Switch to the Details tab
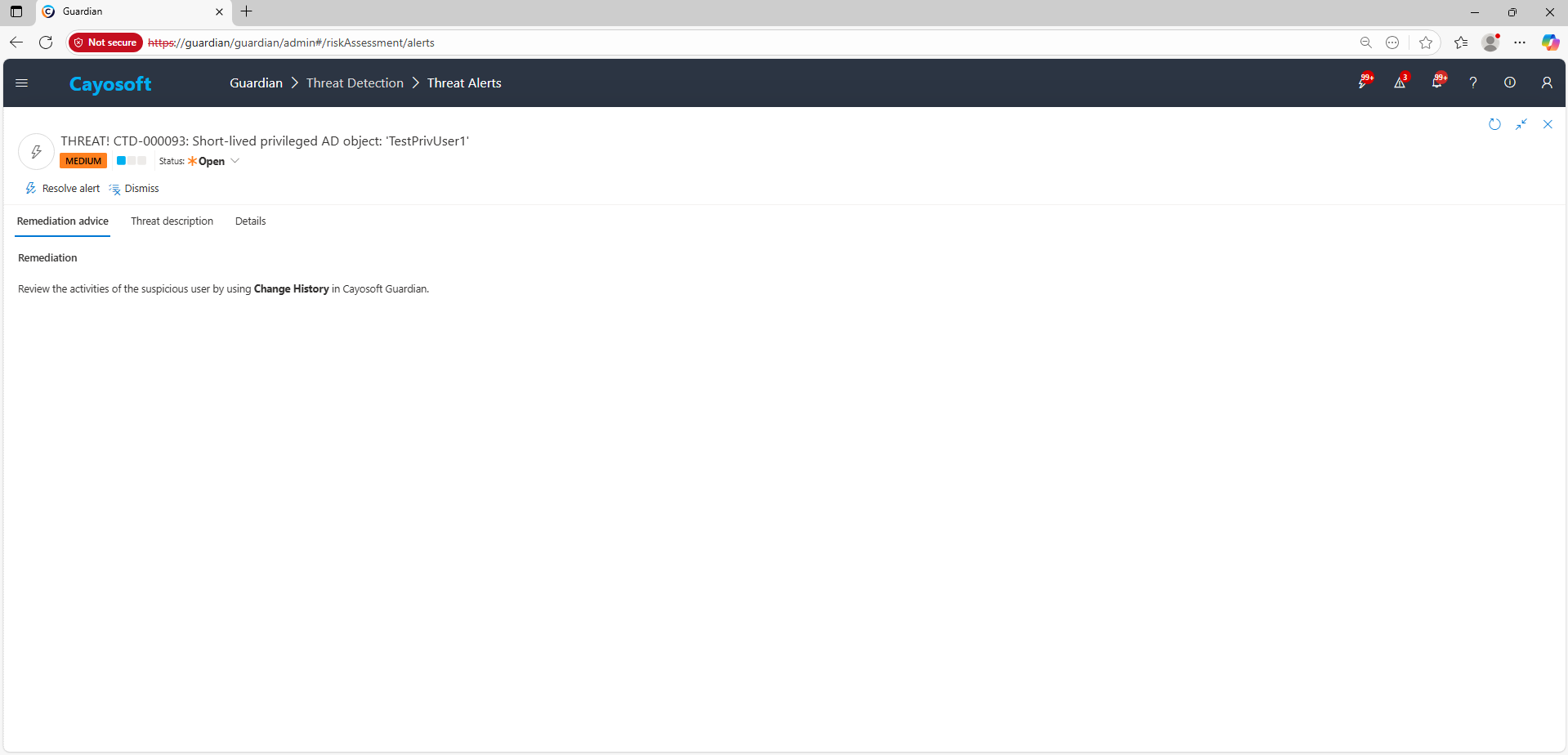 point(250,221)
